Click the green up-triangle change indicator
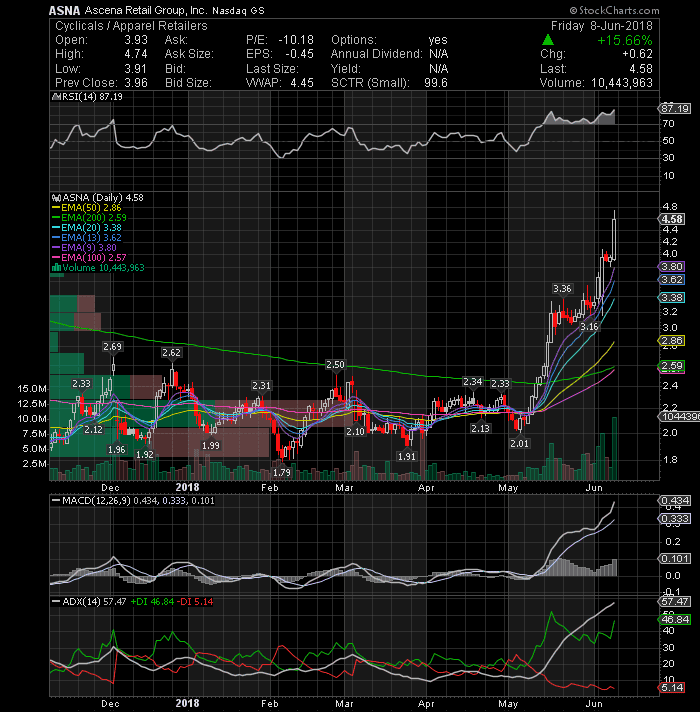Screen dimensions: 700x712 click(548, 40)
